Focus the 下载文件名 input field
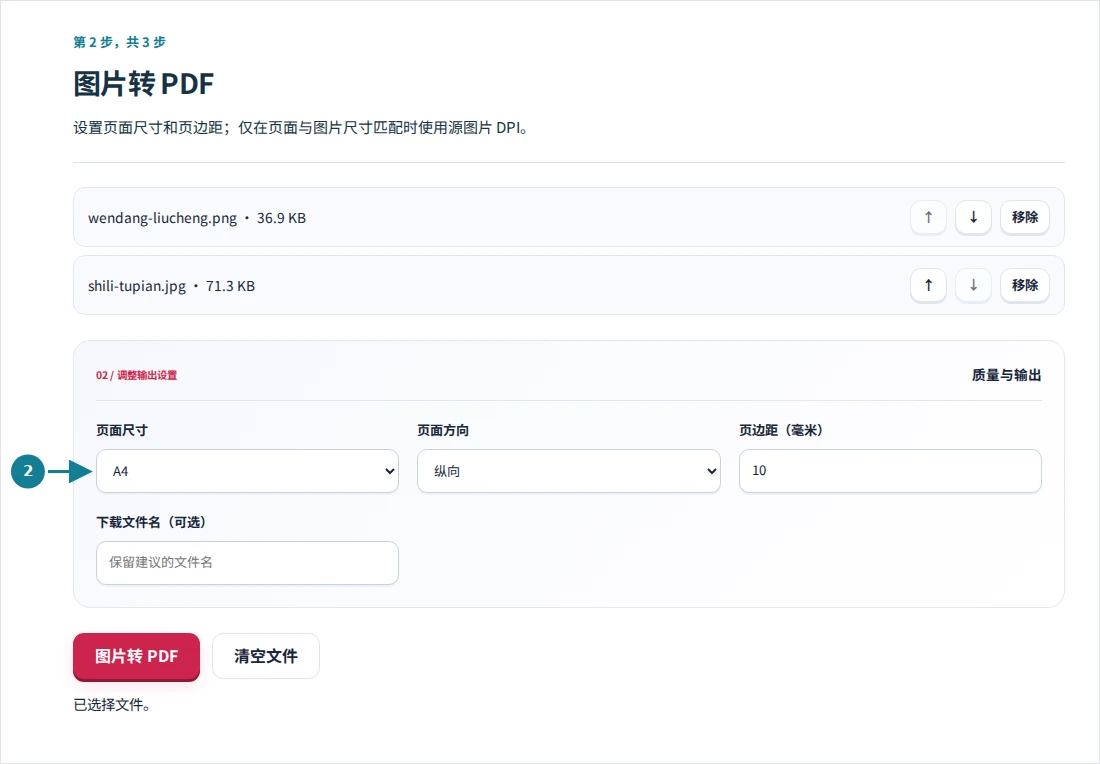The width and height of the screenshot is (1100, 764). click(x=247, y=563)
